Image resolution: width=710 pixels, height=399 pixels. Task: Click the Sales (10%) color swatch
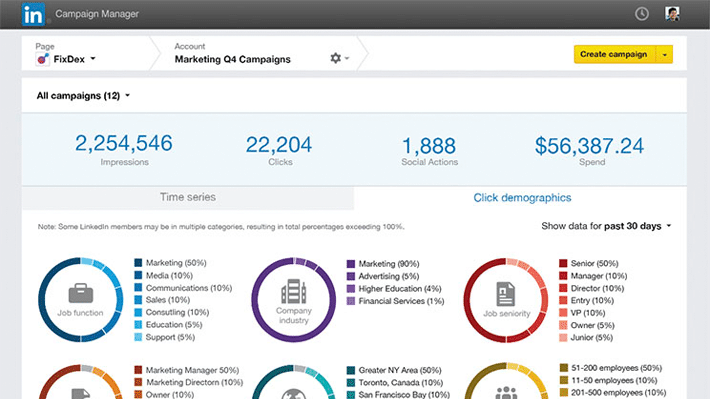click(138, 300)
